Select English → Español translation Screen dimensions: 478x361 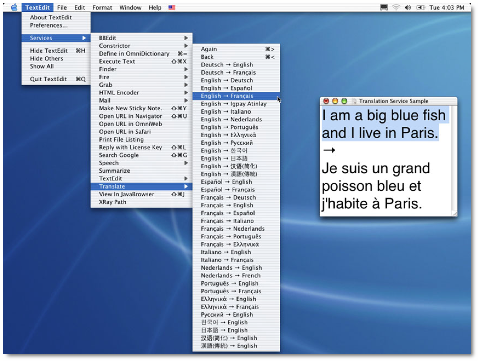click(236, 88)
